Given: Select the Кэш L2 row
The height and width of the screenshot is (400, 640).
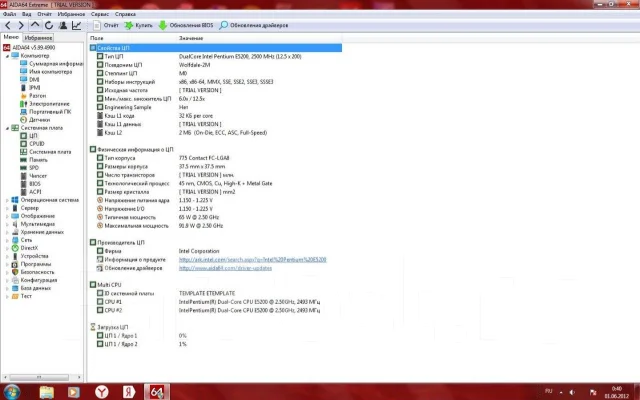Looking at the screenshot, I should (215, 133).
